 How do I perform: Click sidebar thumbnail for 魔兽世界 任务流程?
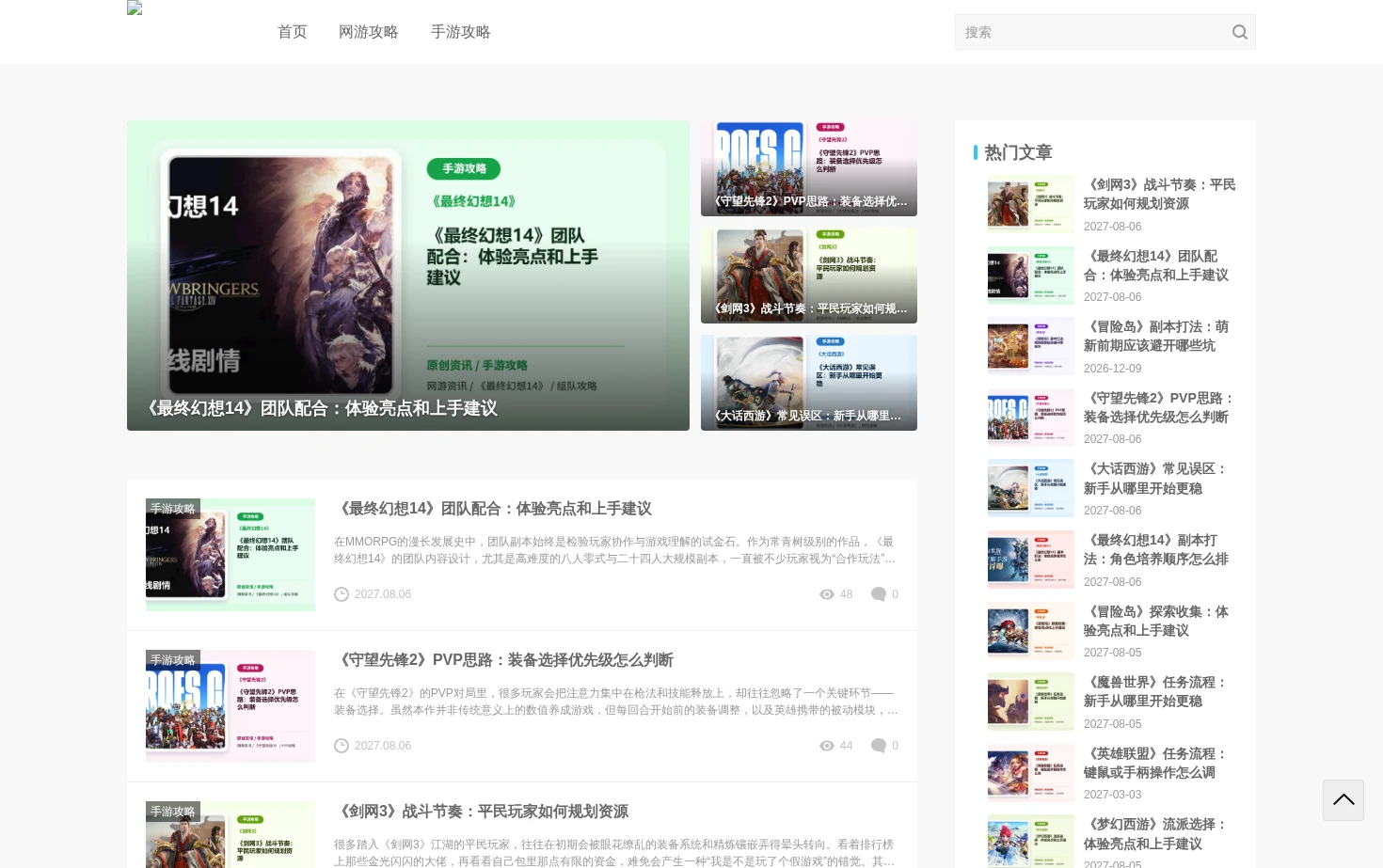(x=1031, y=702)
